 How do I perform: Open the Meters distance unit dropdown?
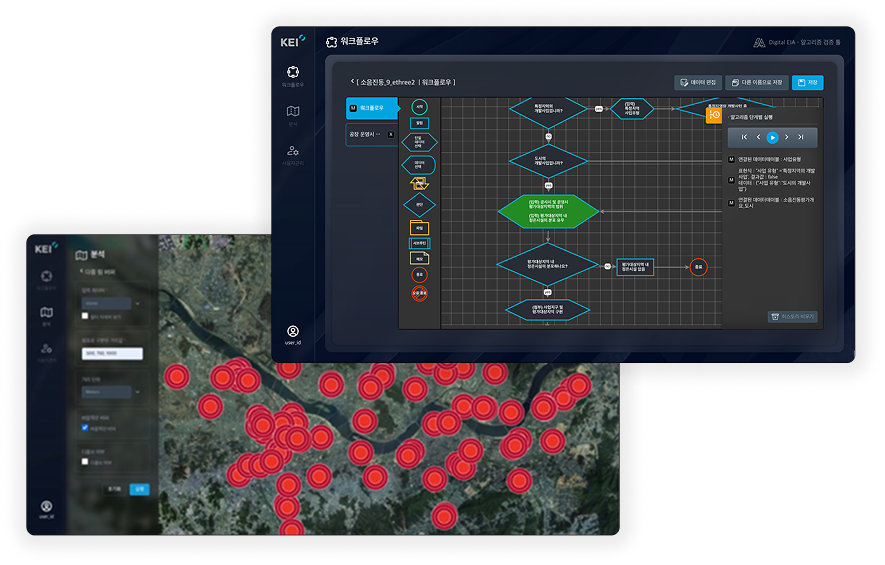[110, 392]
